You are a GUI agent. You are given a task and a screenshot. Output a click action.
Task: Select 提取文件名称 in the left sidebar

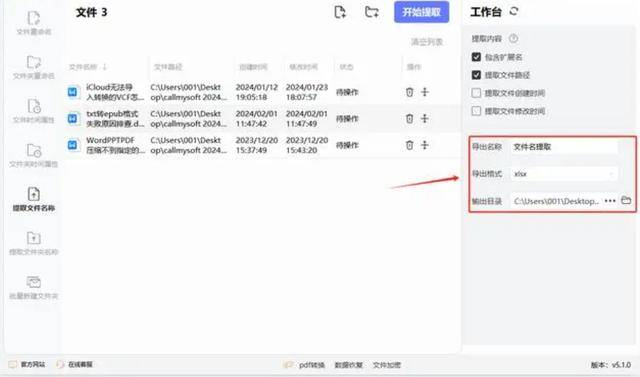[x=33, y=200]
